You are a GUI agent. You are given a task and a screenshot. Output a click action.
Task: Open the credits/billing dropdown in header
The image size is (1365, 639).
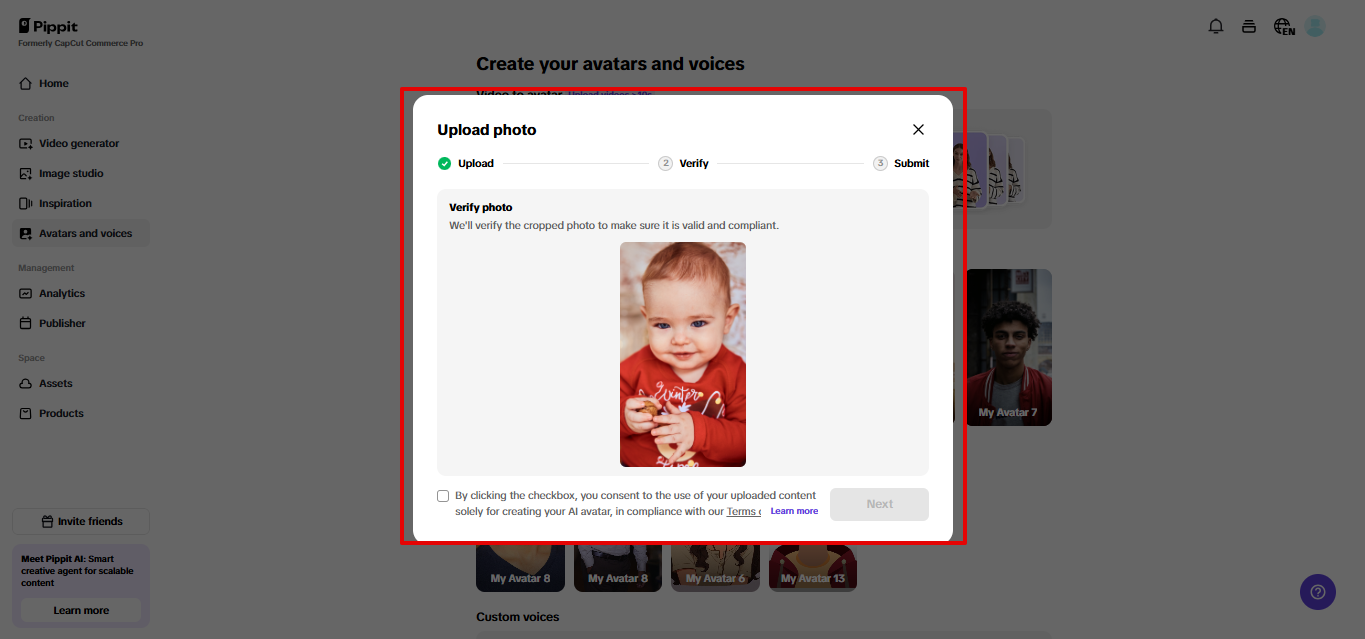pyautogui.click(x=1249, y=26)
